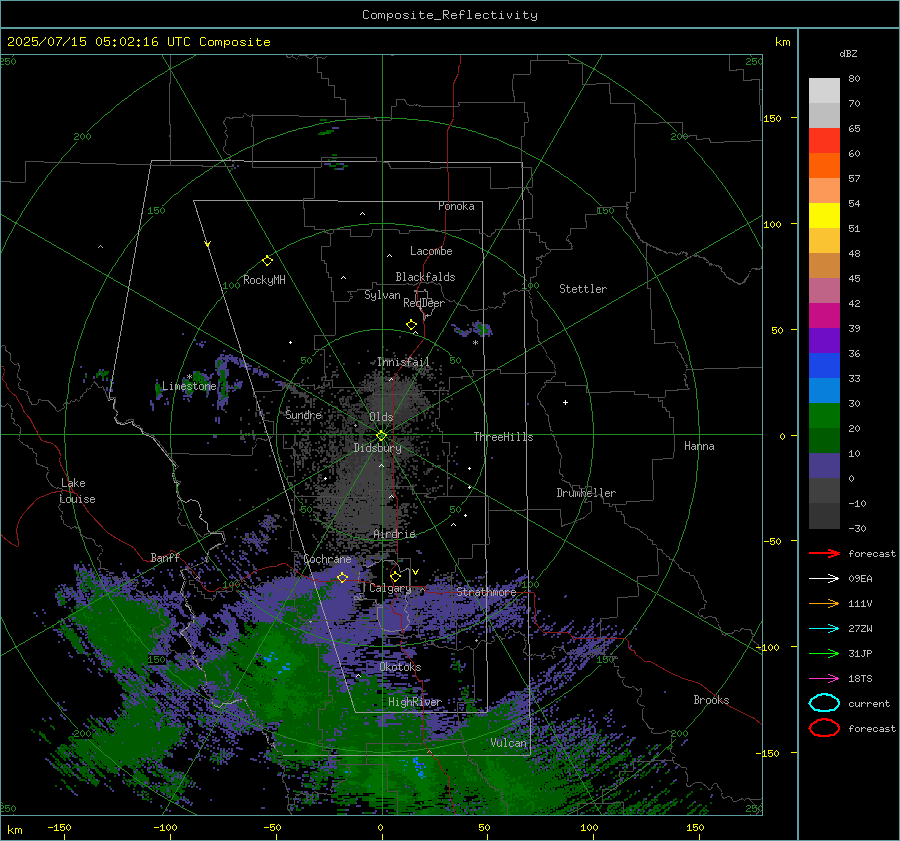900x841 pixels.
Task: Click the Lake Louise label
Action: tap(77, 491)
